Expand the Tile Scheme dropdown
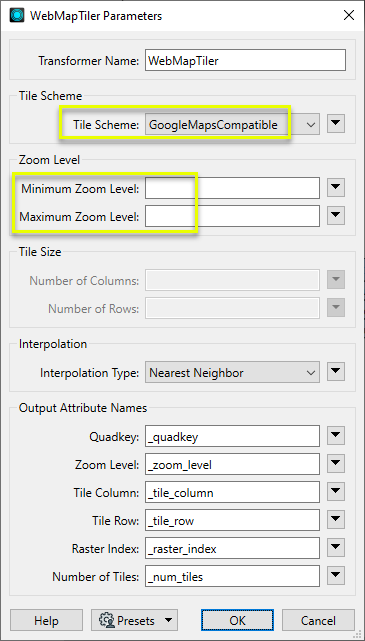Viewport: 365px width, 641px height. [232, 124]
